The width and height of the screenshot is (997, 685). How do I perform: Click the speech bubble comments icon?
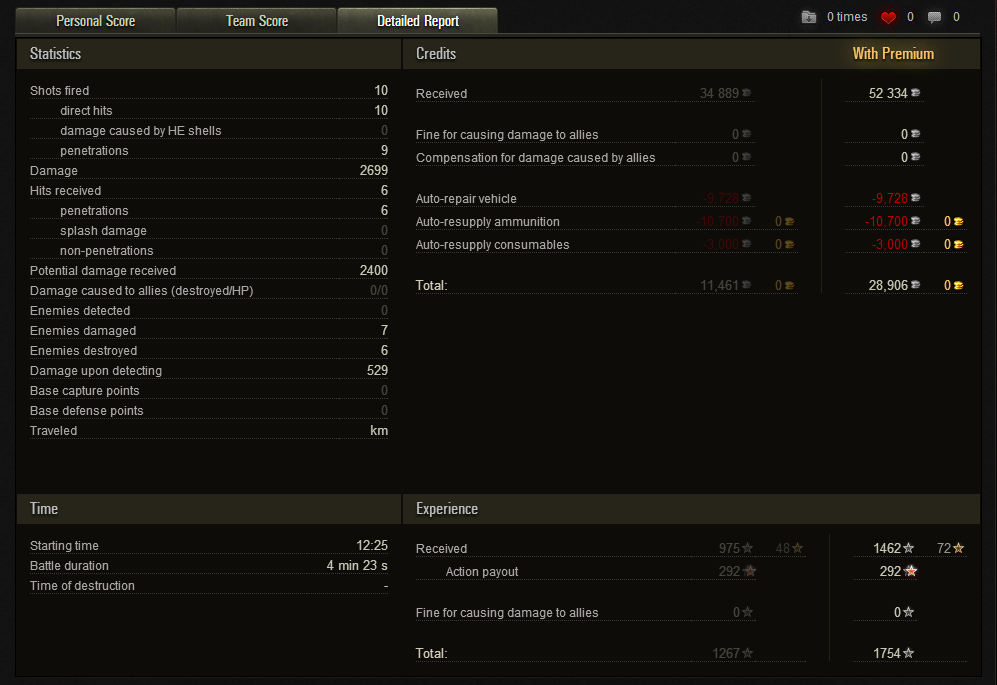[x=935, y=17]
